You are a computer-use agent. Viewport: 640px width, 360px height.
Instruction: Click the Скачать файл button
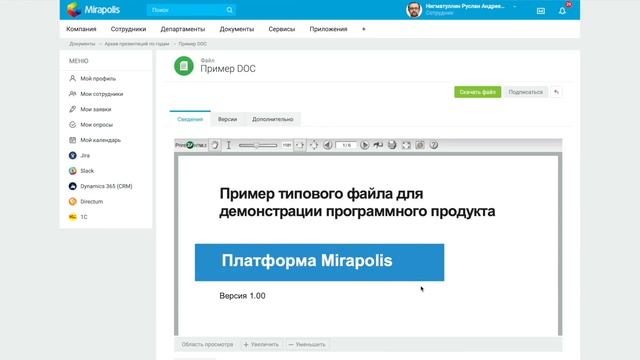coord(478,92)
